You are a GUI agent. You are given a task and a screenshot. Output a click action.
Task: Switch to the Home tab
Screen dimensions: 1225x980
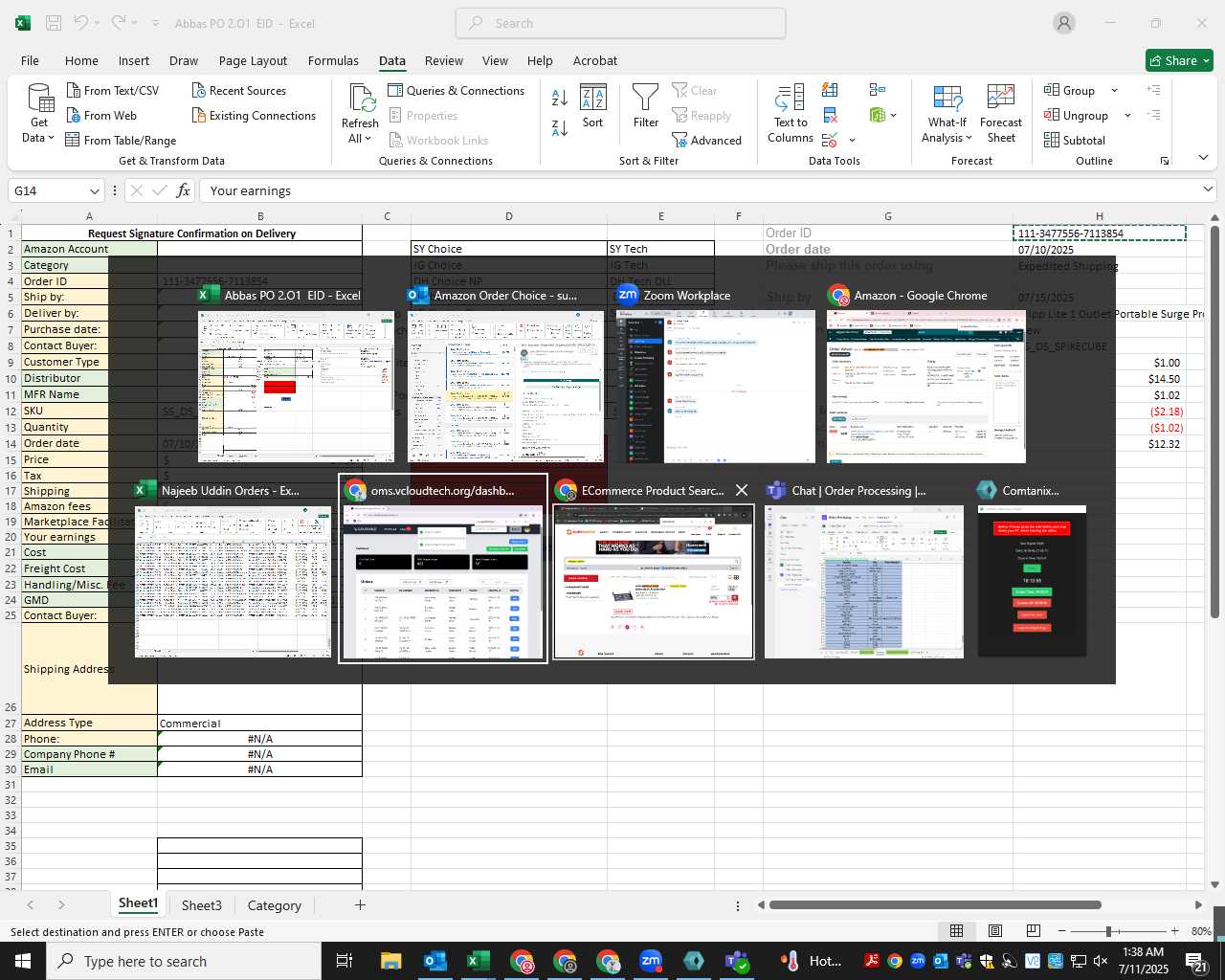coord(81,60)
